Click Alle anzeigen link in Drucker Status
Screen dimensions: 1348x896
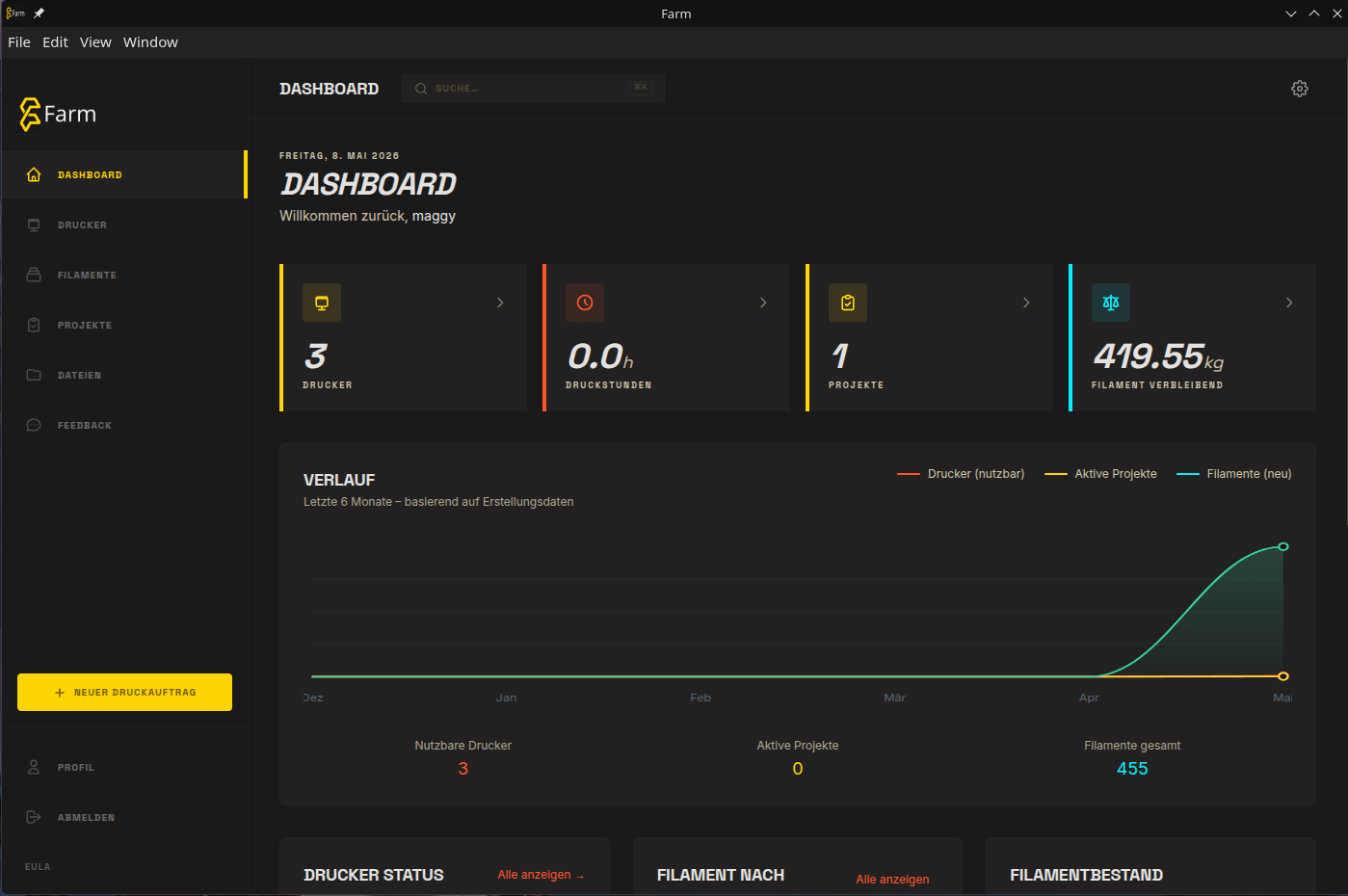point(541,875)
